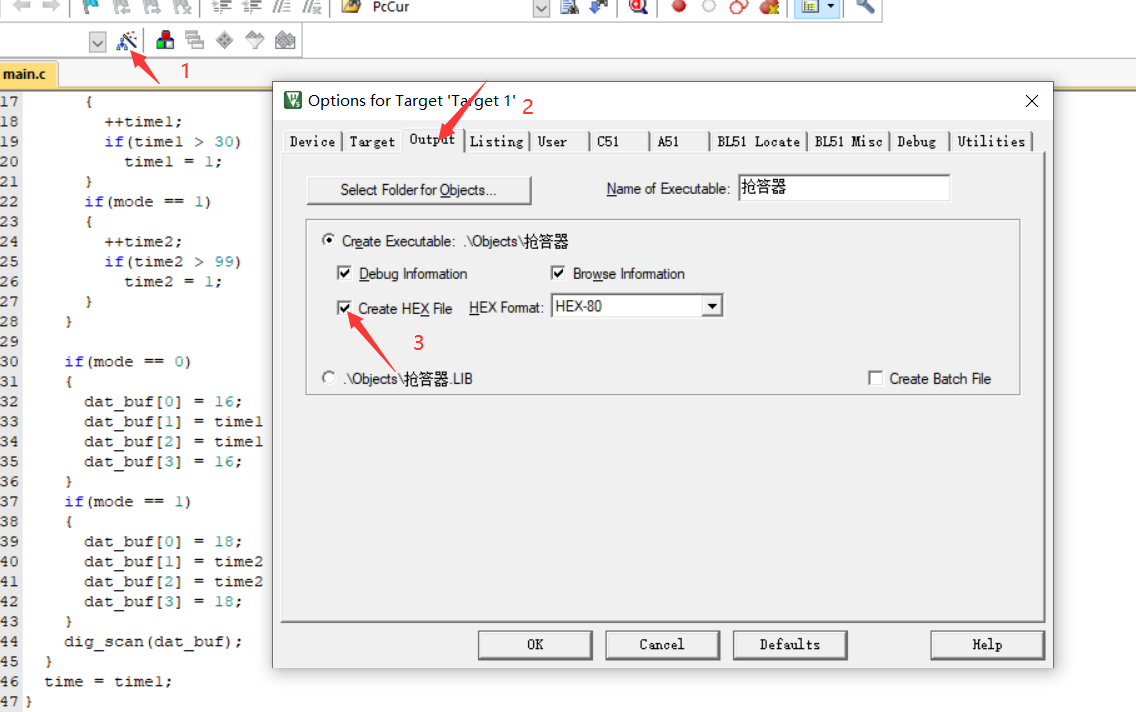Go to previous bookmark icon

tap(122, 6)
